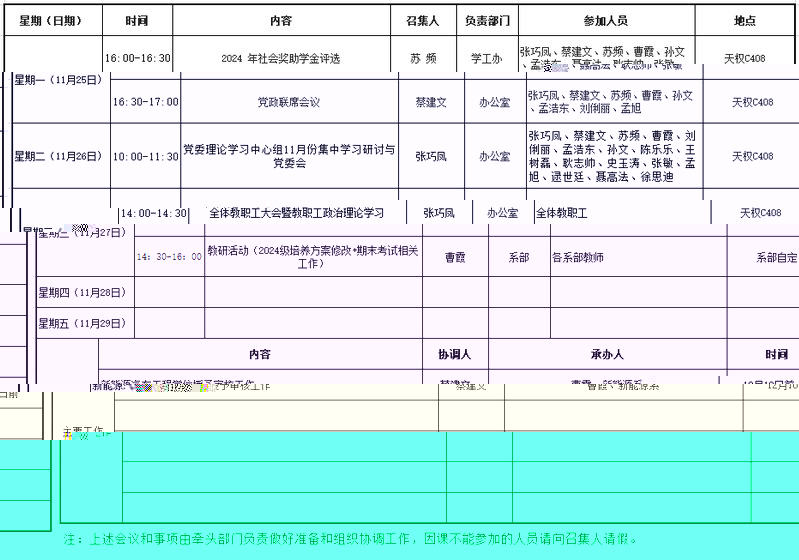This screenshot has height=560, width=799.
Task: Click the 全体教职工大会暨教职工政治理论学习 cell
Action: click(x=297, y=213)
